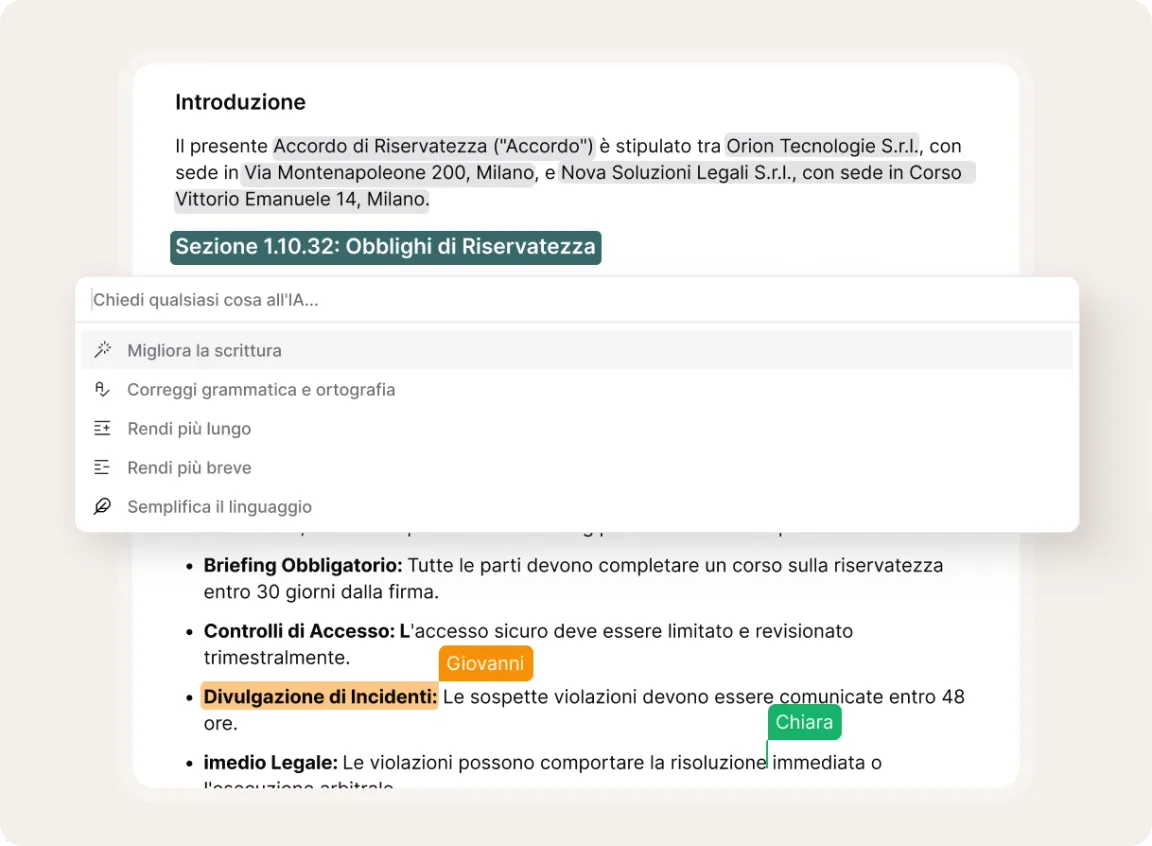Click the Controlli di Accesso bullet text

click(300, 631)
